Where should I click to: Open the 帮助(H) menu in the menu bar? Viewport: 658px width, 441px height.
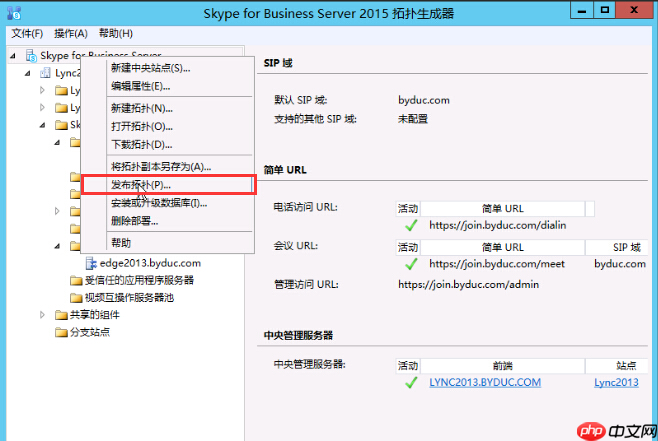click(x=115, y=34)
